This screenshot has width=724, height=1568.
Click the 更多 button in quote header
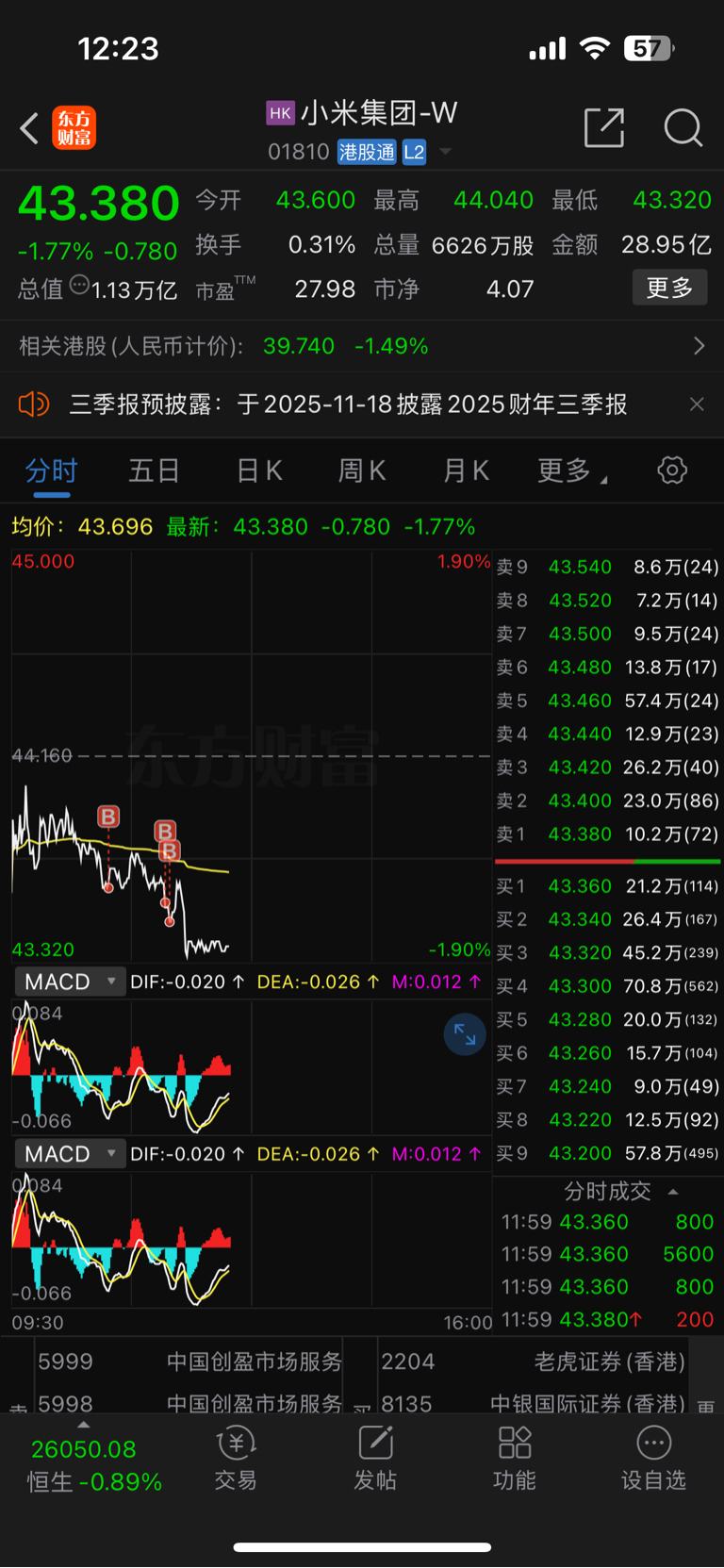(x=669, y=288)
